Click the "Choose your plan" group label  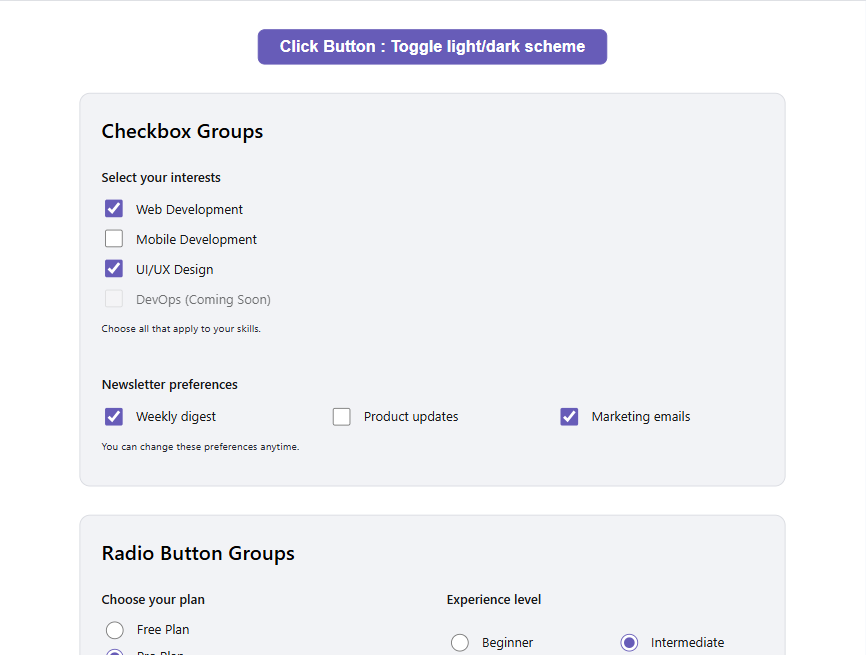pos(153,600)
